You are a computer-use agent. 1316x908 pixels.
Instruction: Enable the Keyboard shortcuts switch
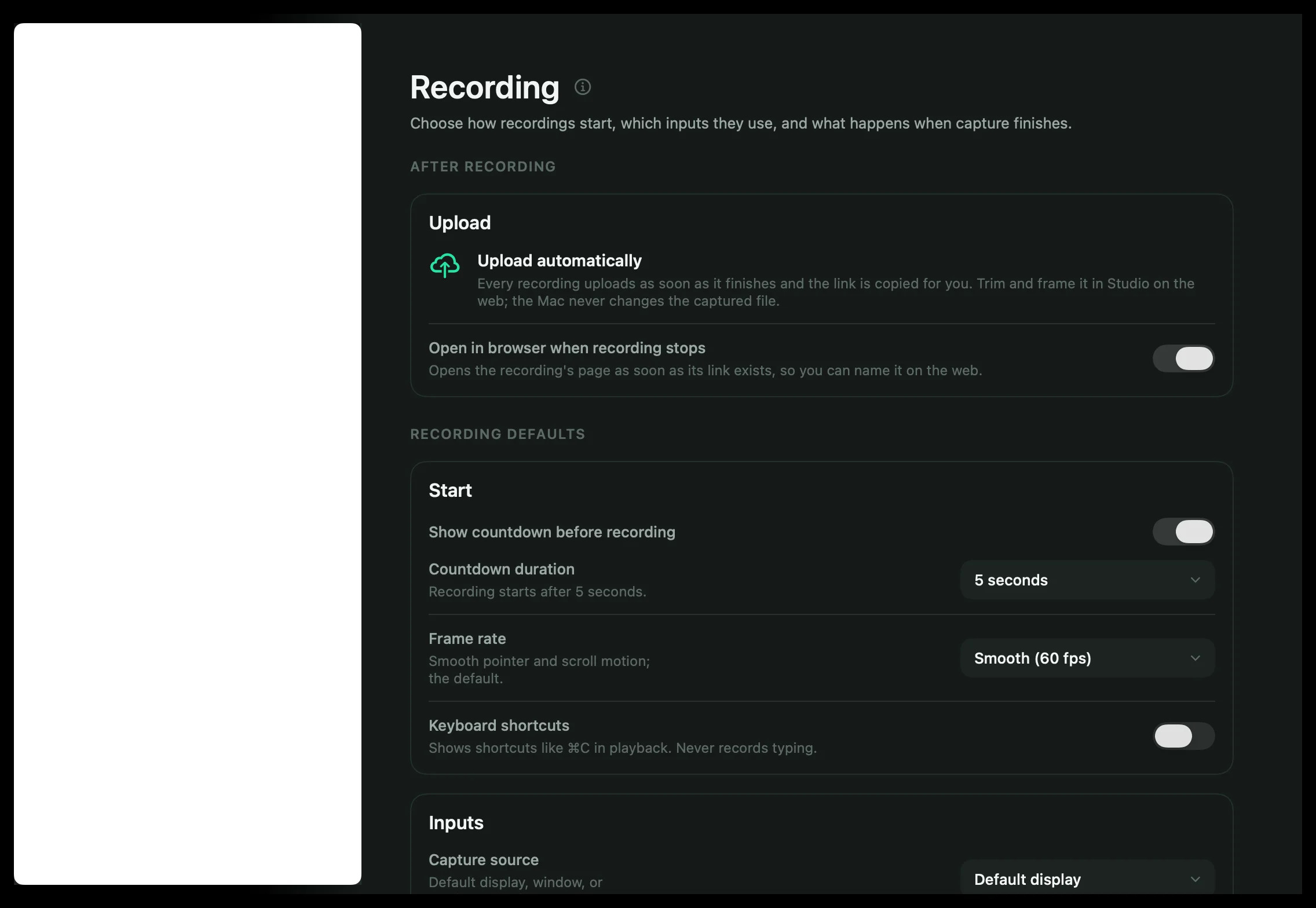coord(1183,736)
